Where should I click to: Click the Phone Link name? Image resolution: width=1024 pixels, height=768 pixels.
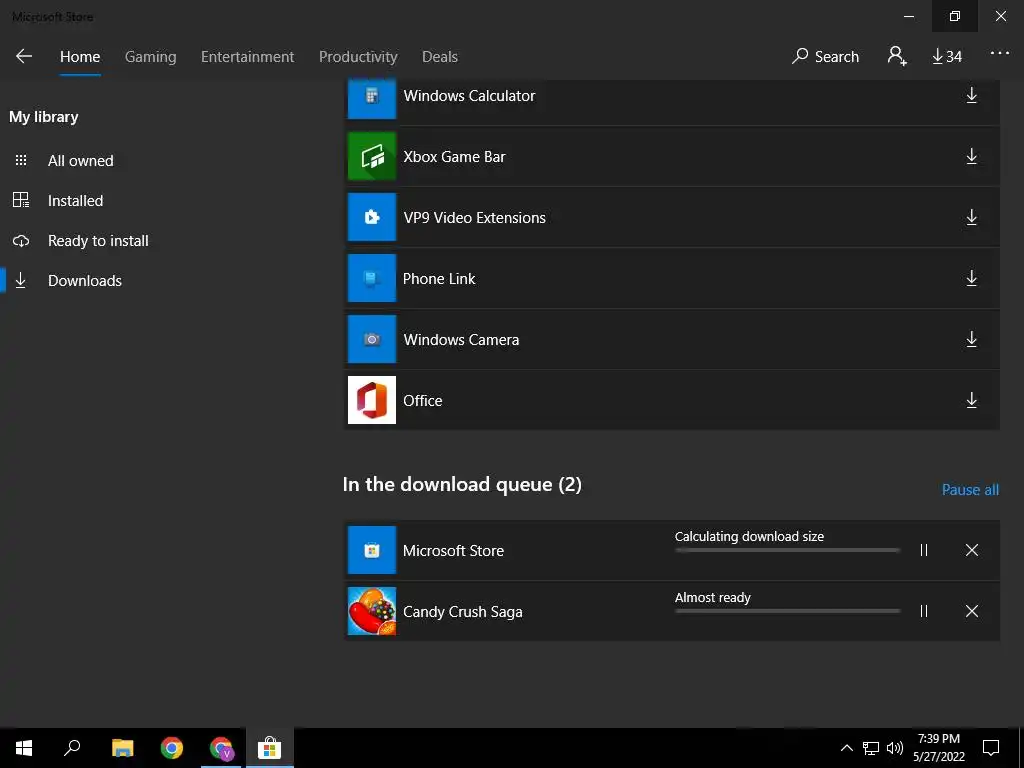click(439, 279)
